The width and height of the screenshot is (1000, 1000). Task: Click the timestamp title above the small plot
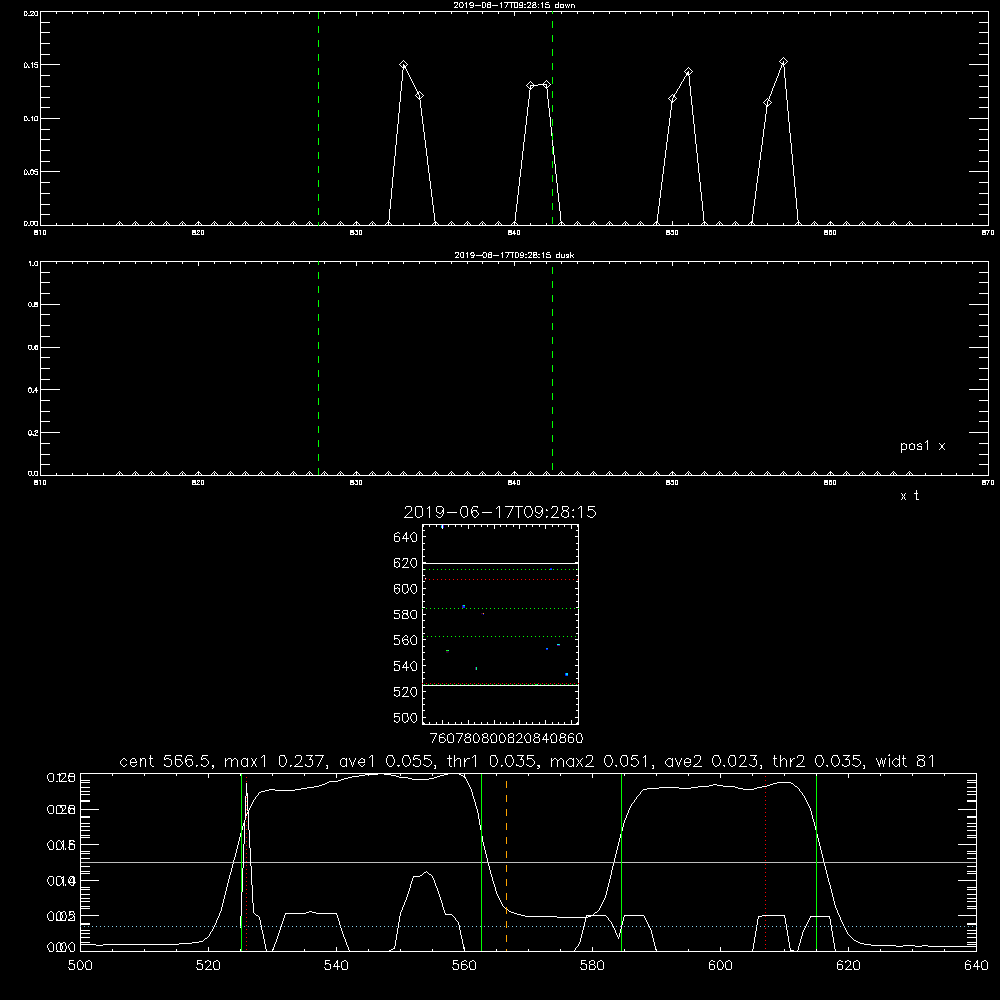500,512
